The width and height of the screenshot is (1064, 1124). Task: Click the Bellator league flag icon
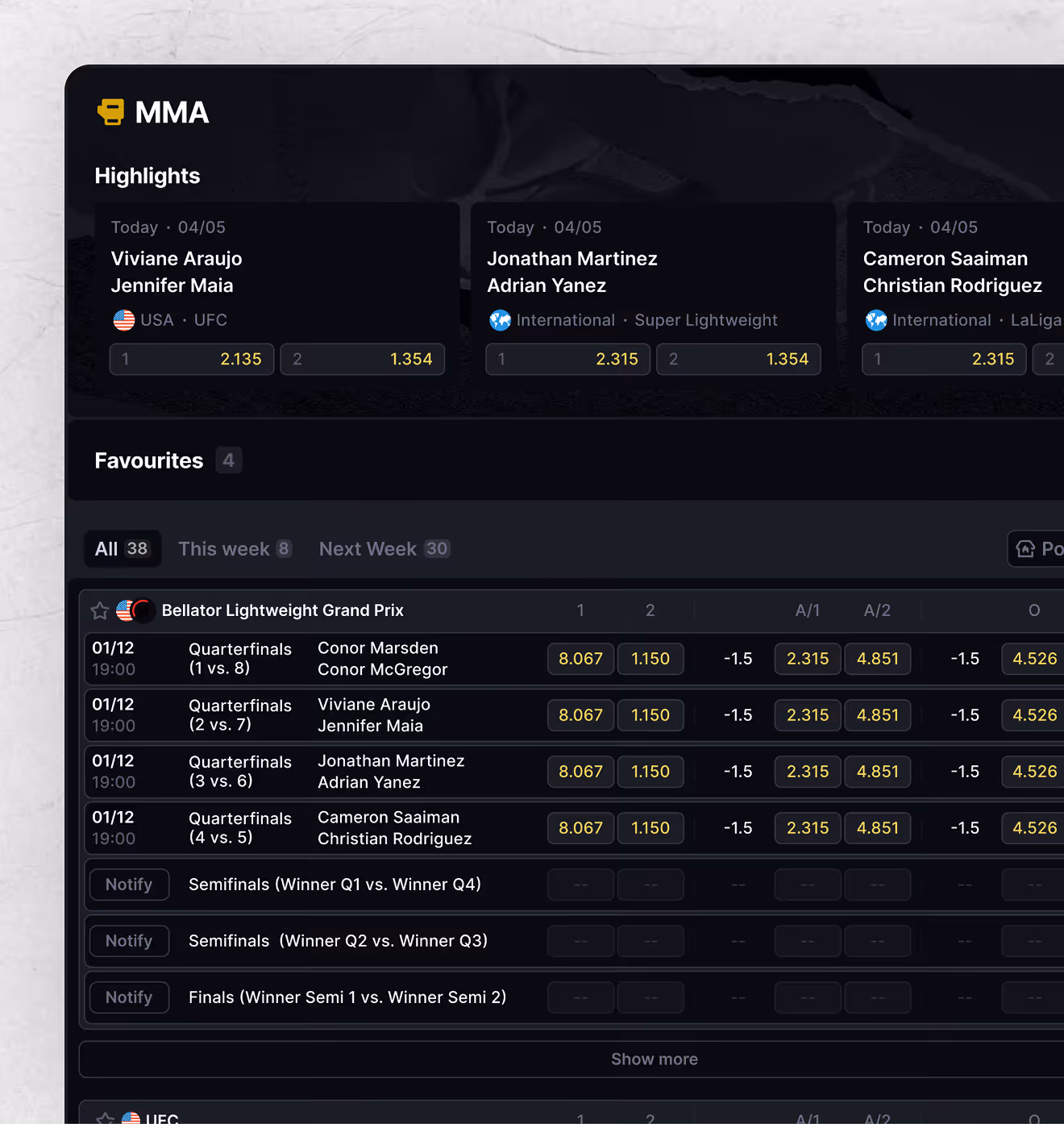(135, 610)
